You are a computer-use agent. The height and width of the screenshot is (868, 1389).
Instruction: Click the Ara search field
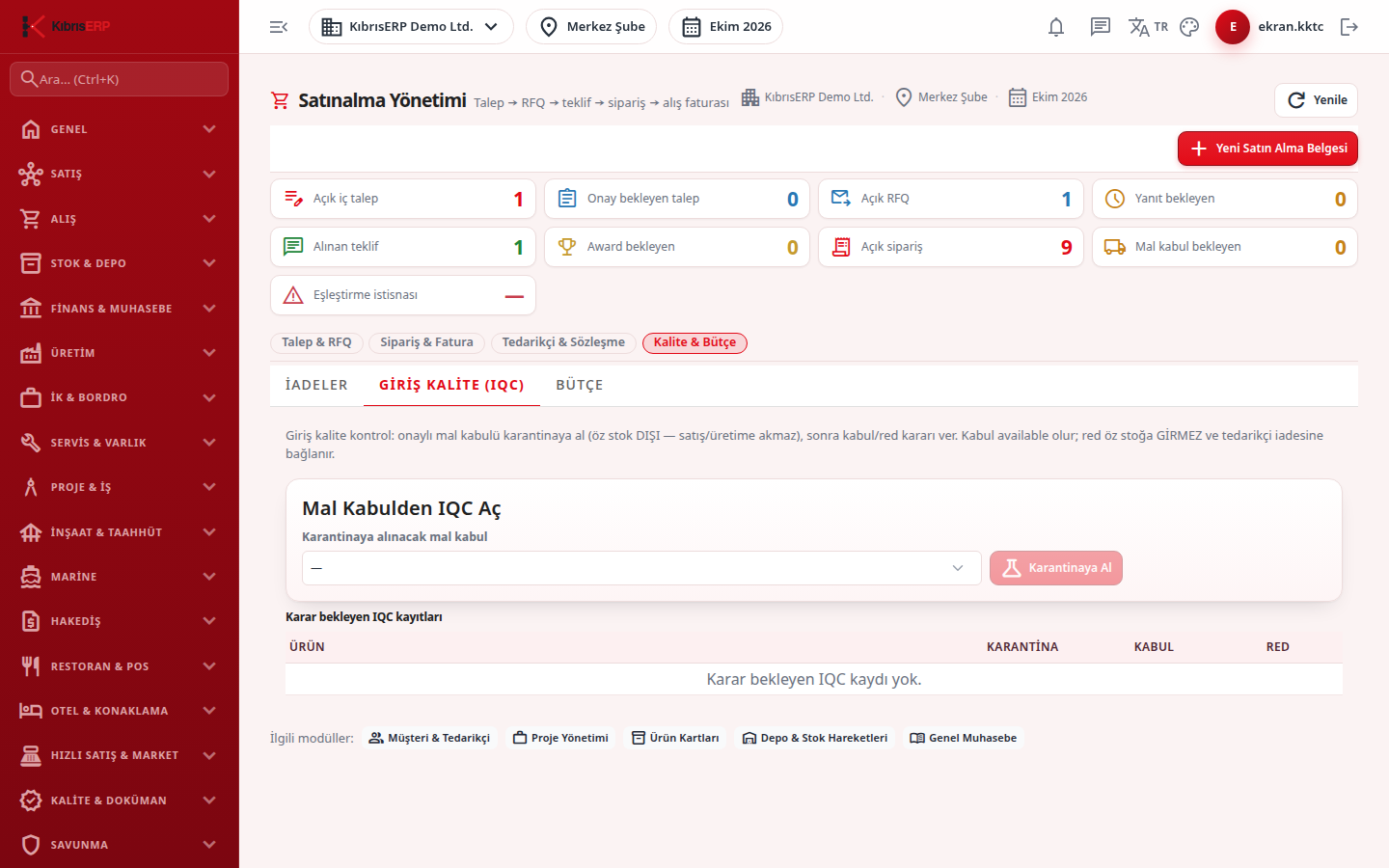point(120,79)
